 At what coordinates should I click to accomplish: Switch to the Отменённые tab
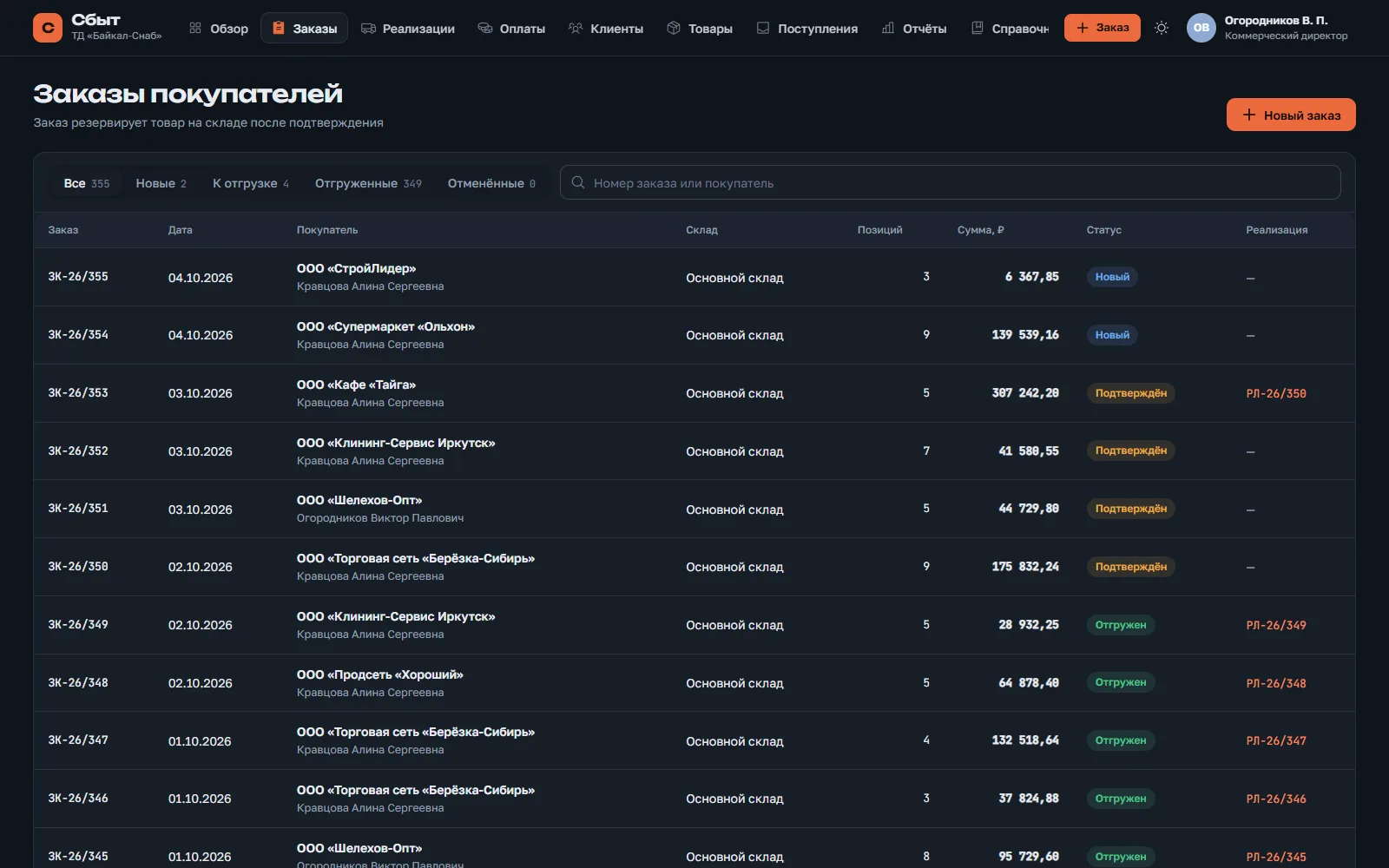coord(491,183)
